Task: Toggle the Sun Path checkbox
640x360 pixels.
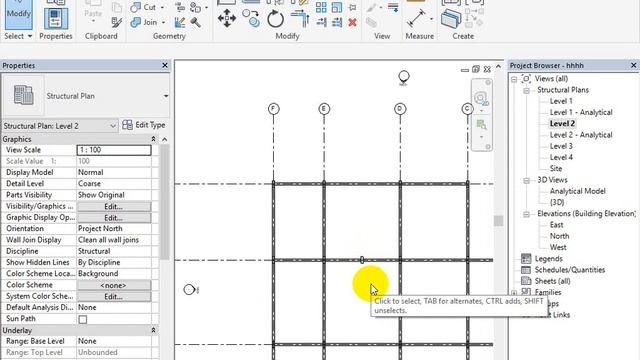Action: point(83,319)
